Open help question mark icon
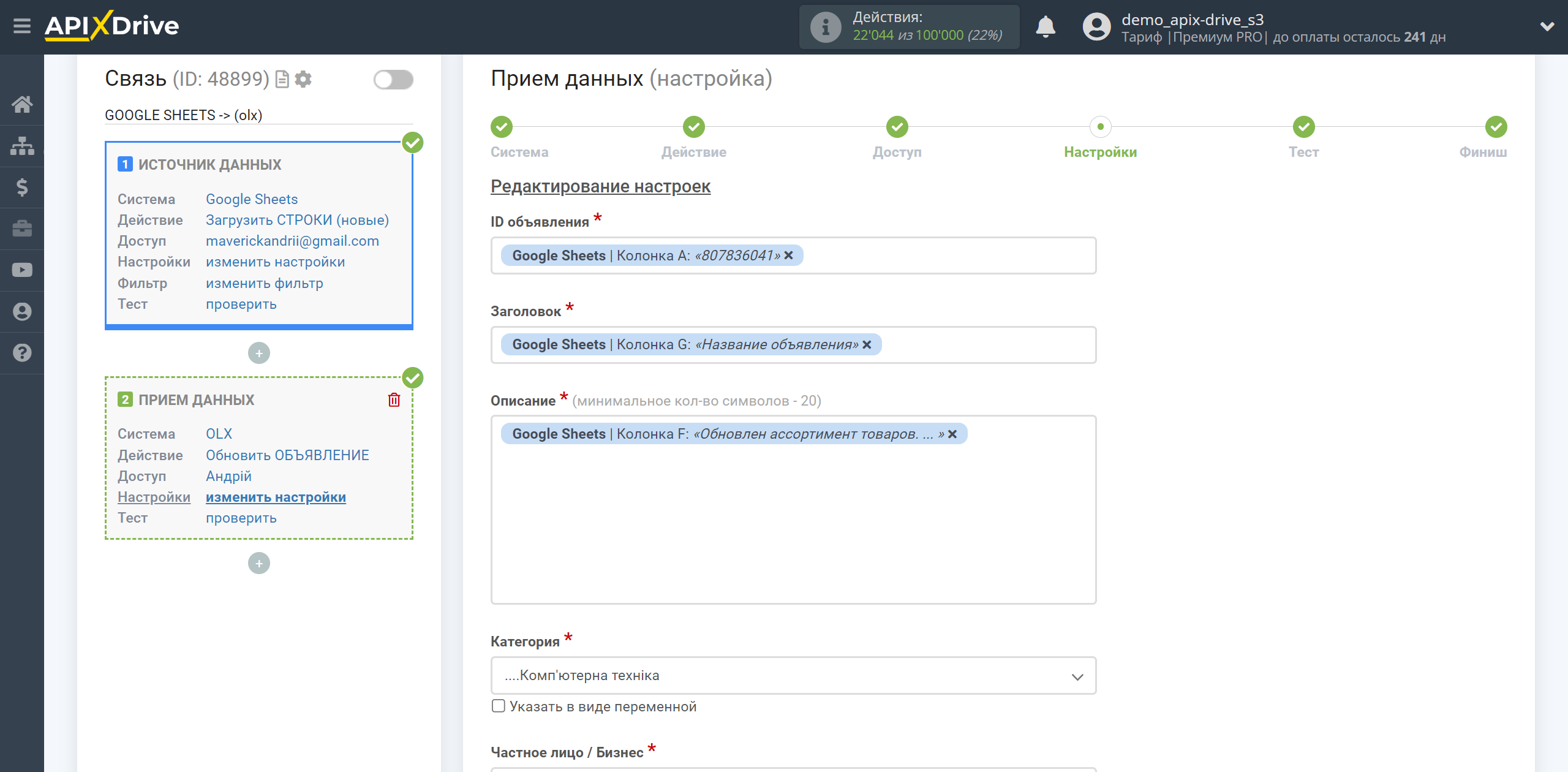Viewport: 1568px width, 772px height. tap(22, 353)
